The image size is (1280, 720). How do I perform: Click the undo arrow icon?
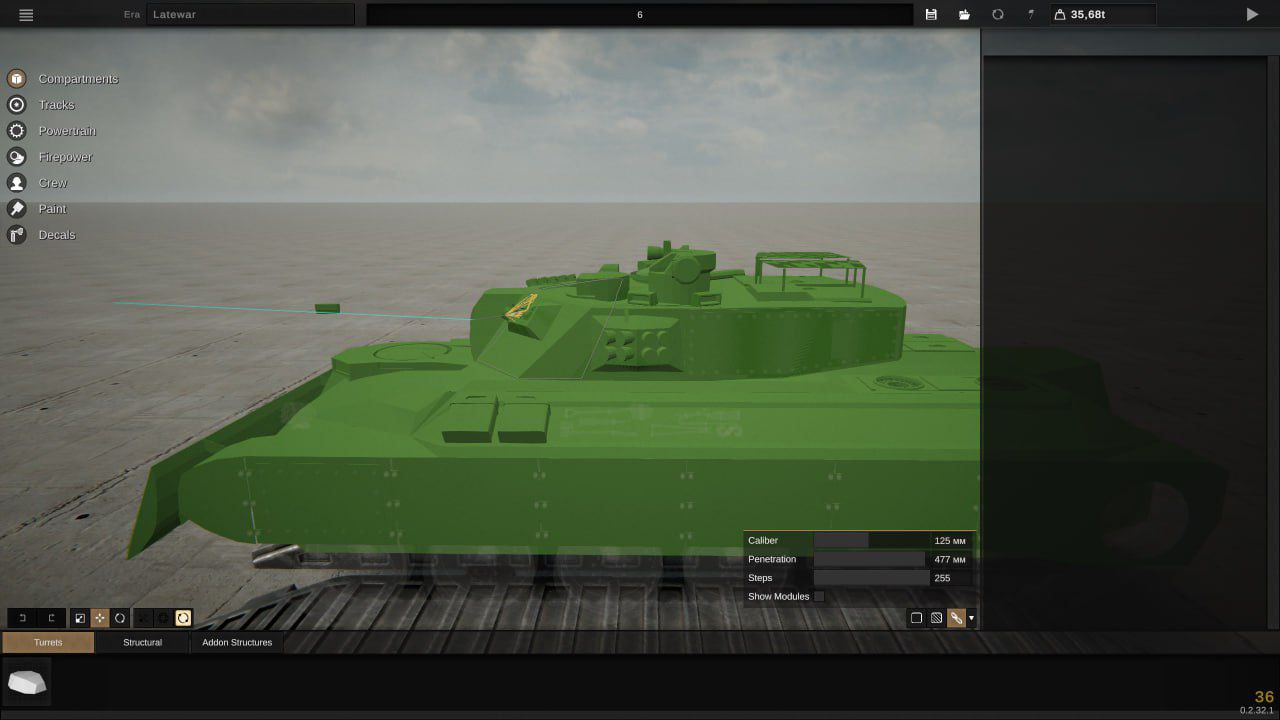(x=22, y=618)
